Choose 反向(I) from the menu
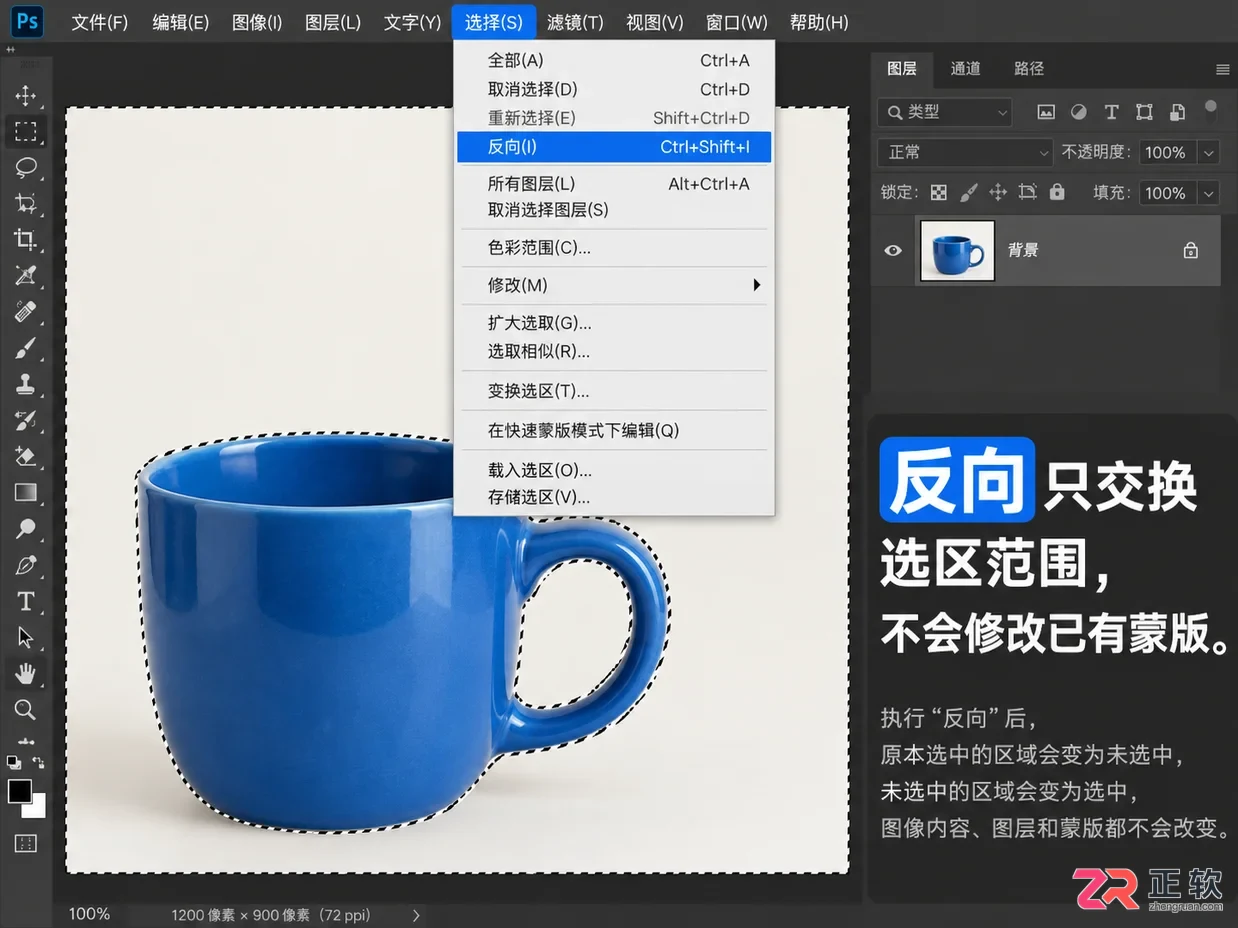1238x928 pixels. [614, 147]
